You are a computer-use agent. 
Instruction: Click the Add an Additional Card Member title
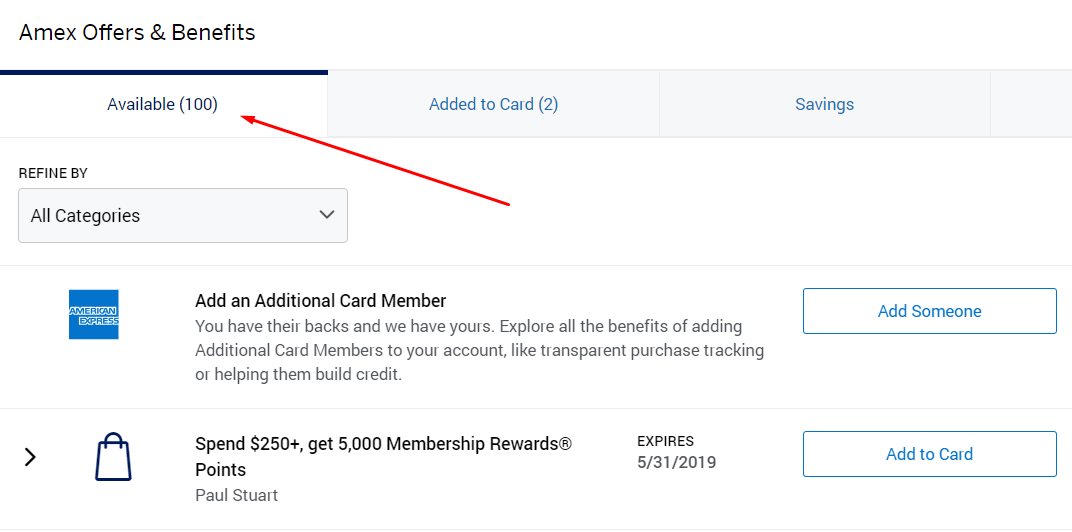[x=320, y=301]
